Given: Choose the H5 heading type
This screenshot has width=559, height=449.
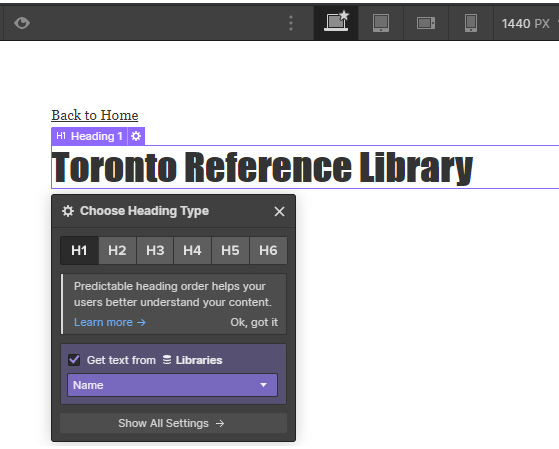Looking at the screenshot, I should point(230,250).
